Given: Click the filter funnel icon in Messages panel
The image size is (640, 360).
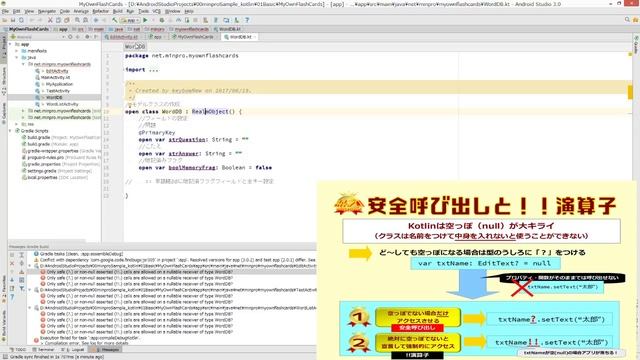Looking at the screenshot, I should pos(22,289).
